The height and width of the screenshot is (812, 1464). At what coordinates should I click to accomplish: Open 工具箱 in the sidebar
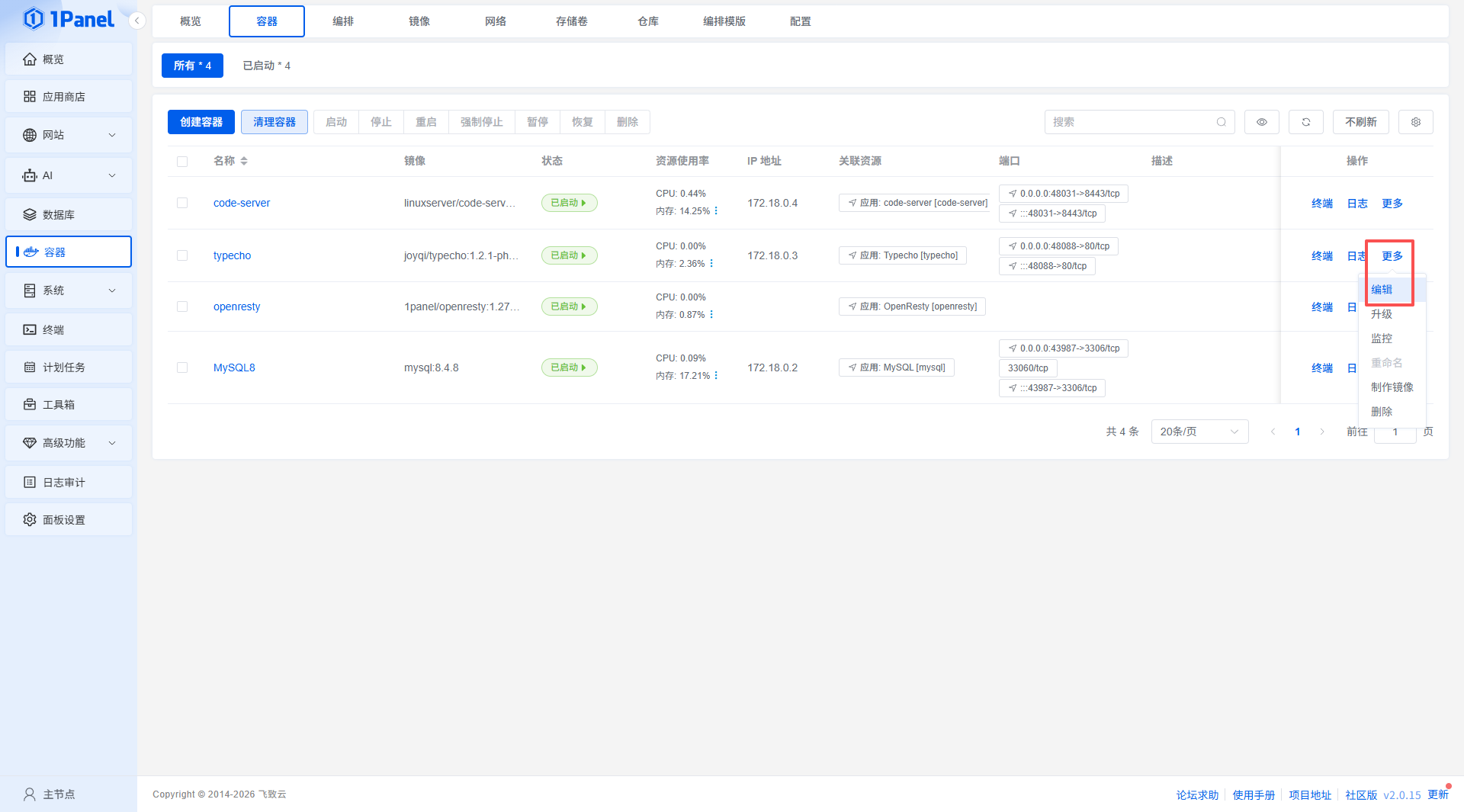click(69, 405)
